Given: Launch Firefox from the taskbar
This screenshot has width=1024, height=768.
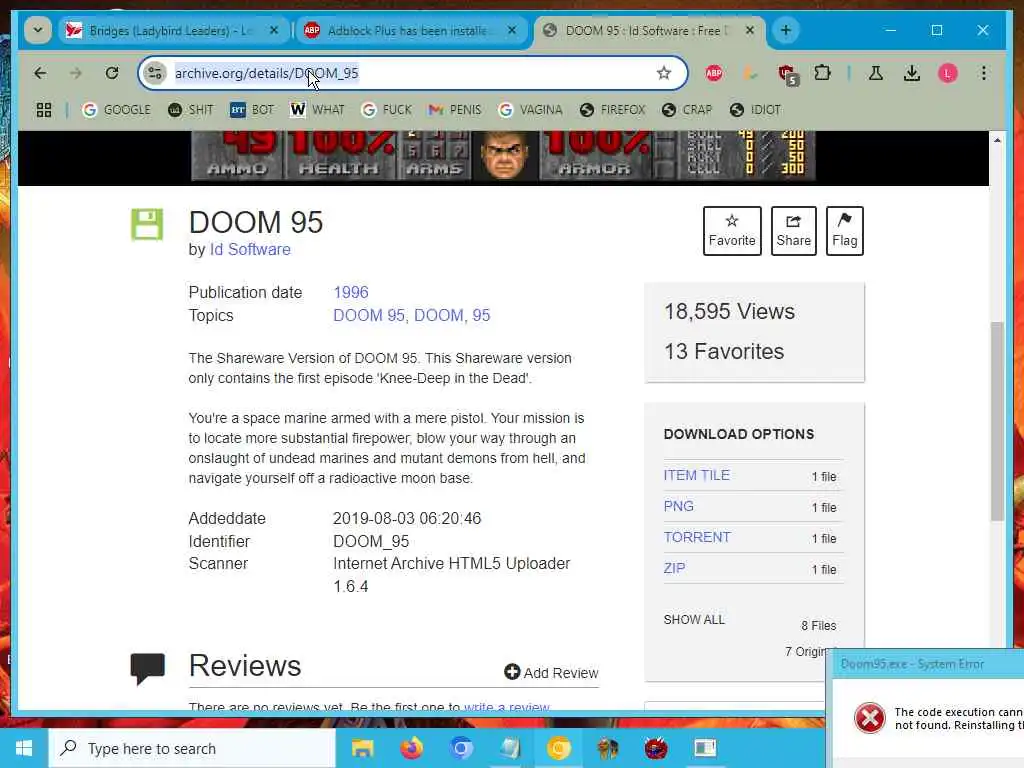Looking at the screenshot, I should point(411,748).
